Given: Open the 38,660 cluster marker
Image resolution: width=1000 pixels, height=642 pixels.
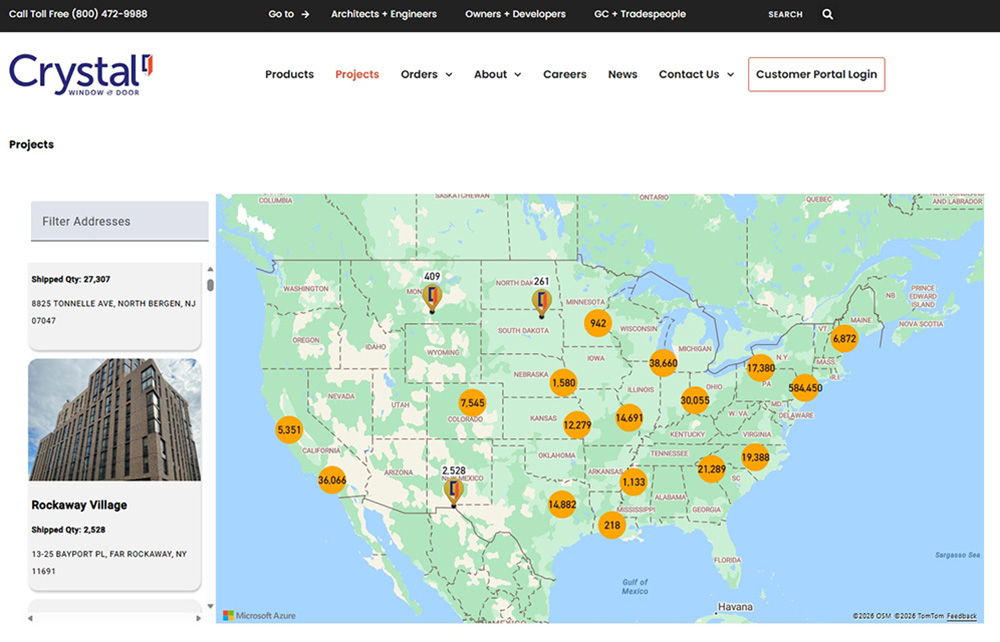Looking at the screenshot, I should 663,363.
